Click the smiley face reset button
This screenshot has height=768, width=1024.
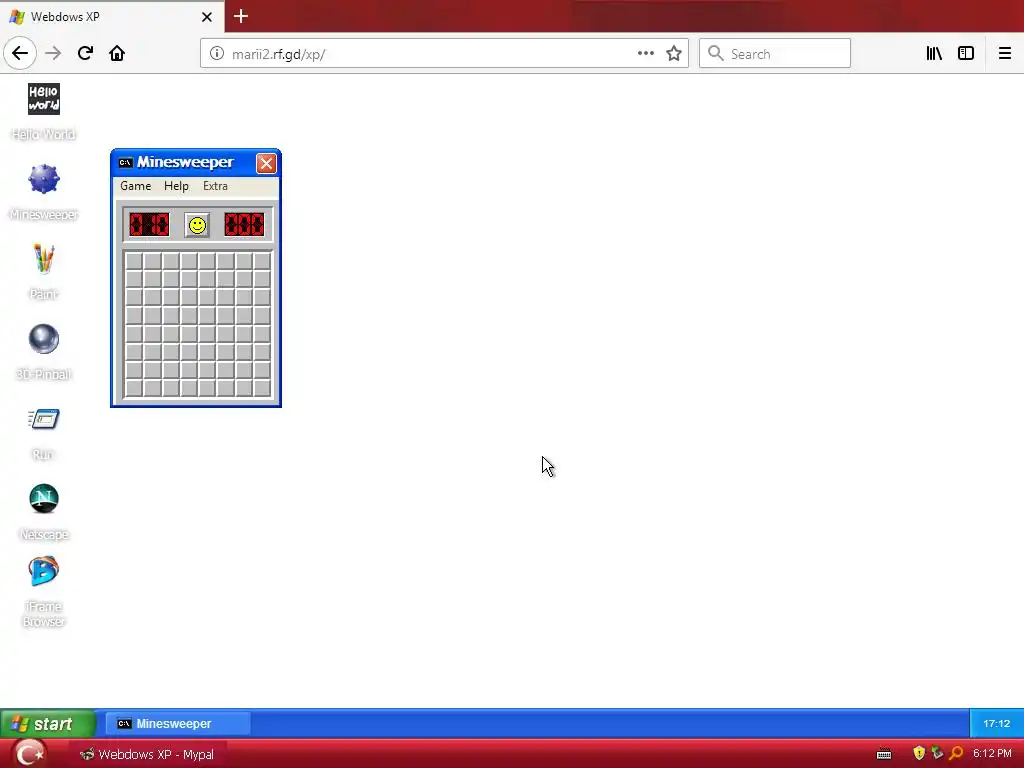coord(197,225)
